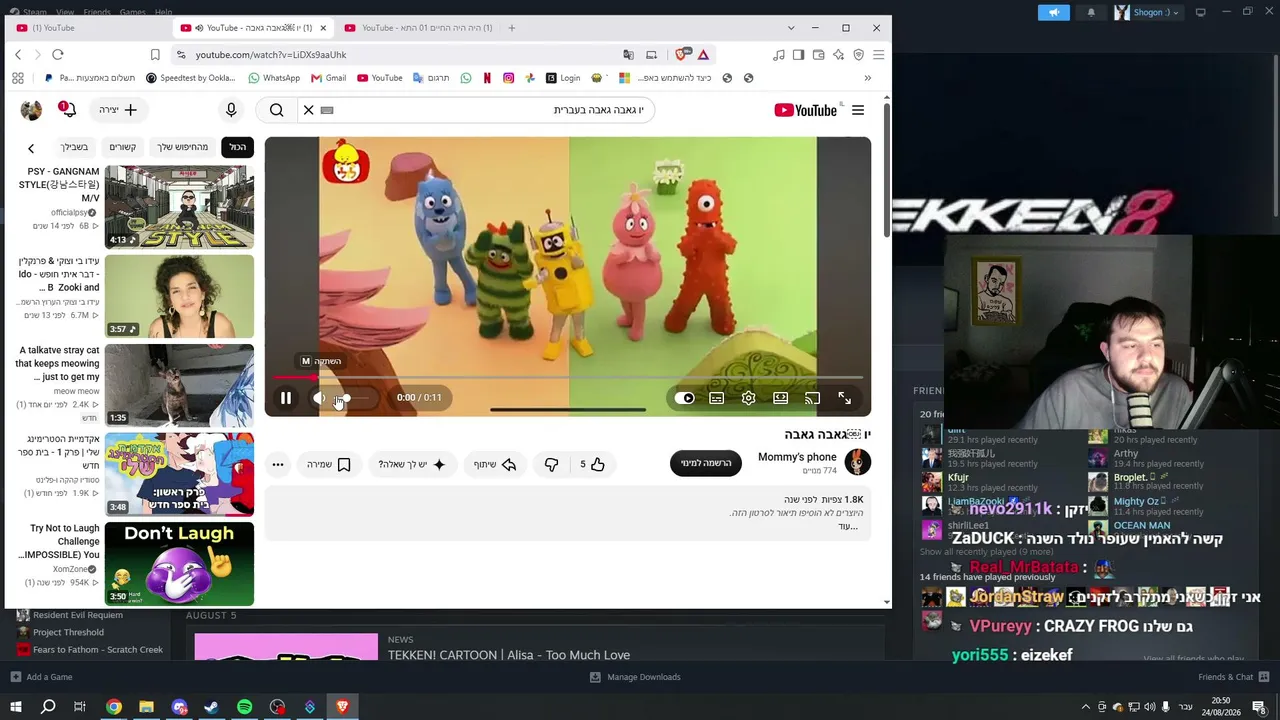Mute the video with the speaker icon
1280x720 pixels.
[319, 398]
